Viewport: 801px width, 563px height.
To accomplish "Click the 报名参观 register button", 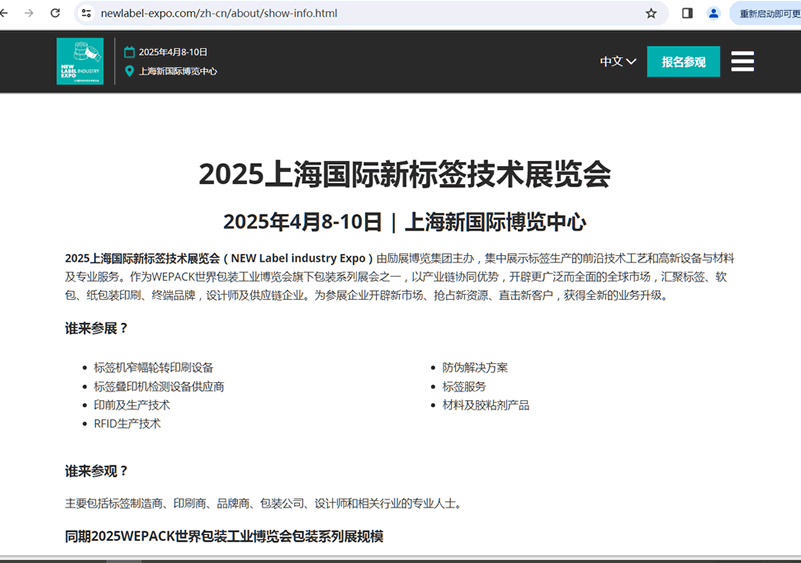I will click(684, 62).
